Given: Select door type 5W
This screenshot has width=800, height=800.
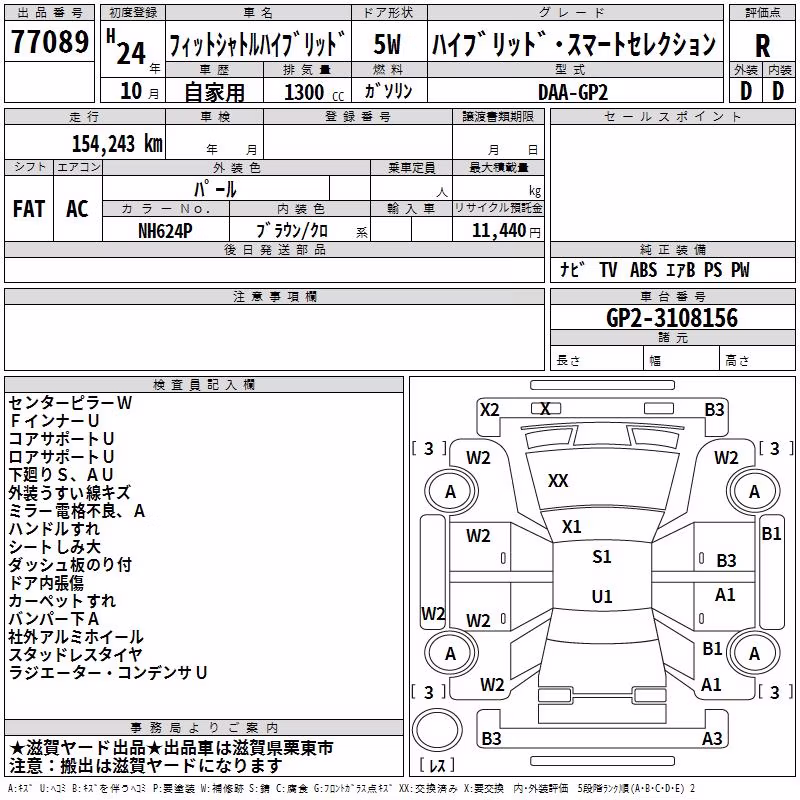Looking at the screenshot, I should (387, 44).
